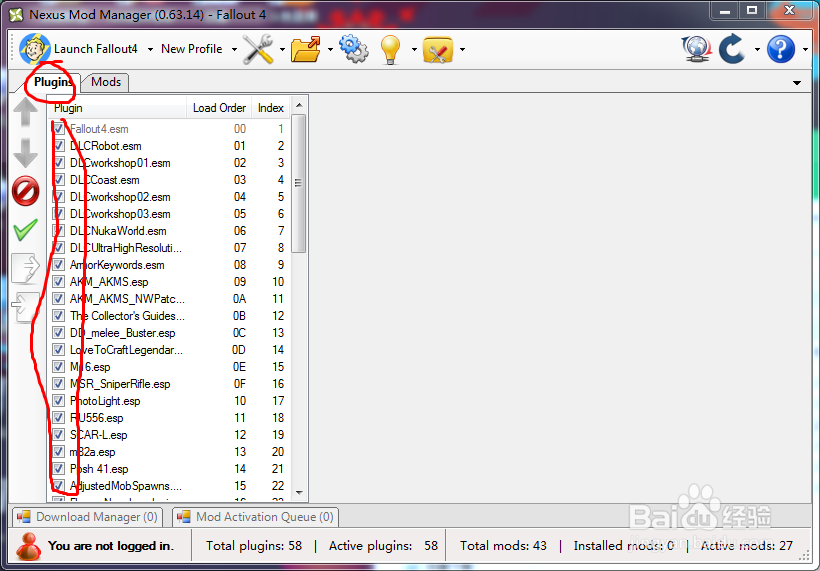
Task: Disable the DLCNukaWorld.esm checkbox
Action: tap(59, 231)
